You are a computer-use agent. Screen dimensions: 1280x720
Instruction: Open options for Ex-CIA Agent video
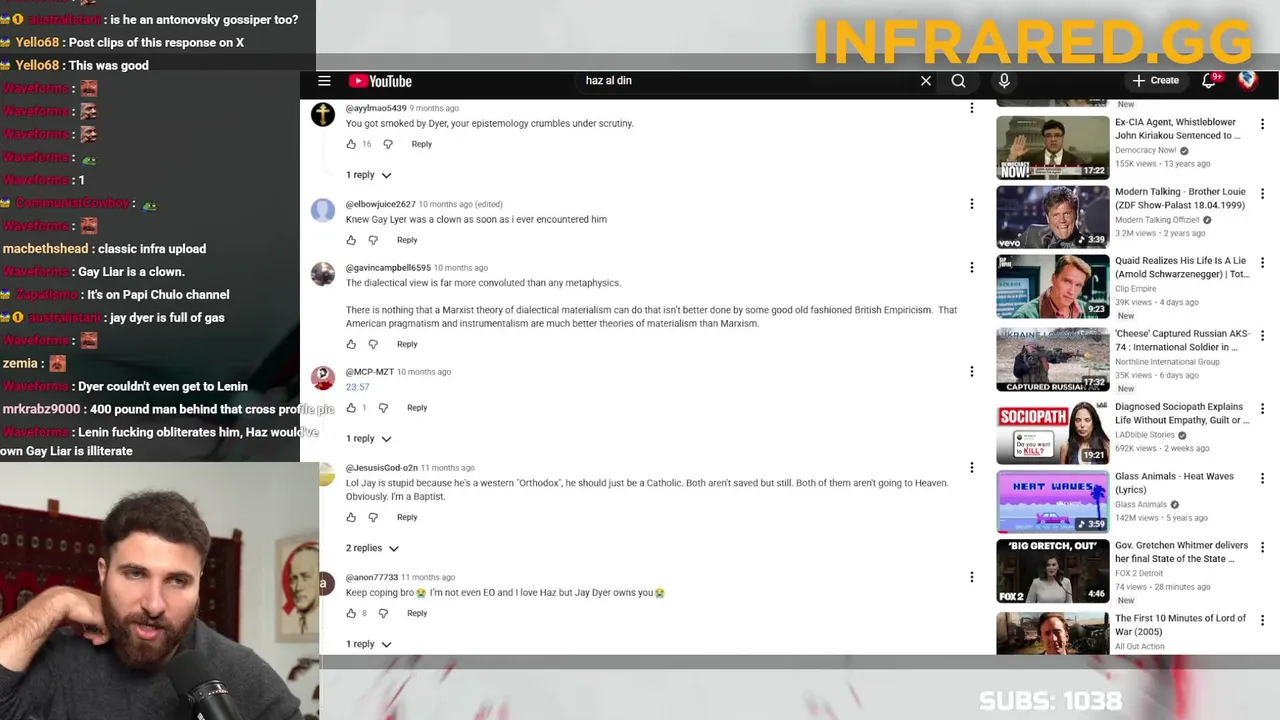pos(1262,125)
